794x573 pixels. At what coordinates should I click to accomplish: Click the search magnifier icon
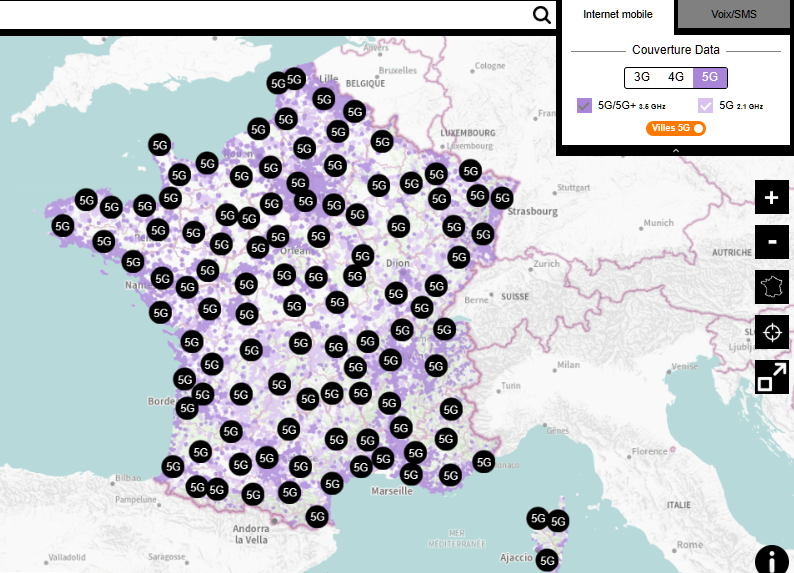[542, 14]
